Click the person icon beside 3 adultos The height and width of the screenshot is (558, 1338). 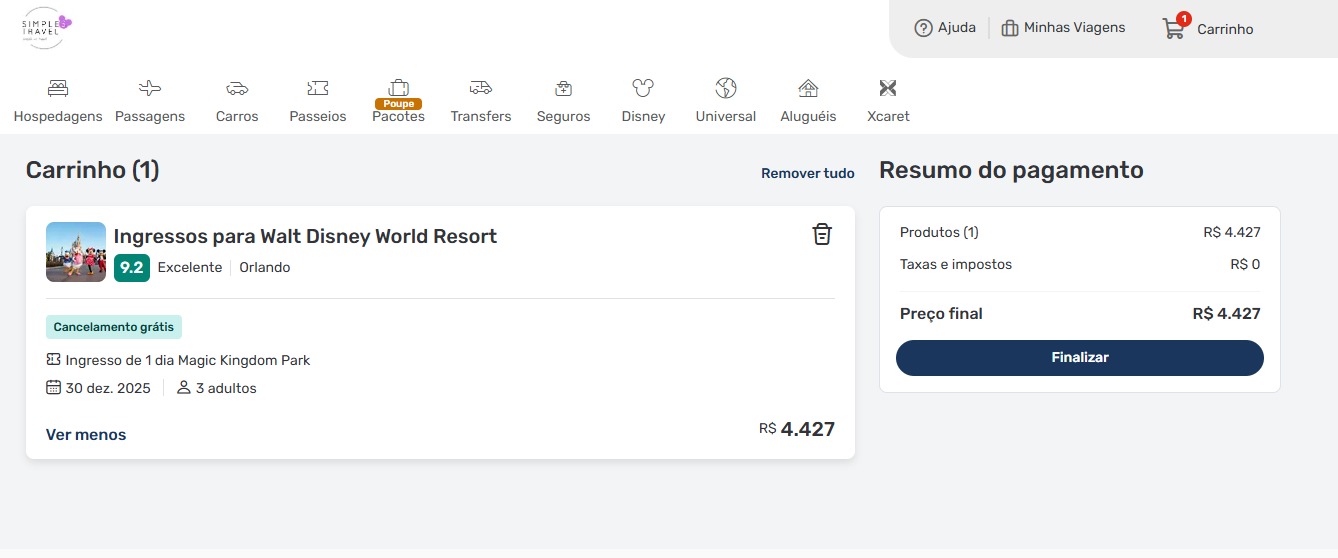[183, 388]
